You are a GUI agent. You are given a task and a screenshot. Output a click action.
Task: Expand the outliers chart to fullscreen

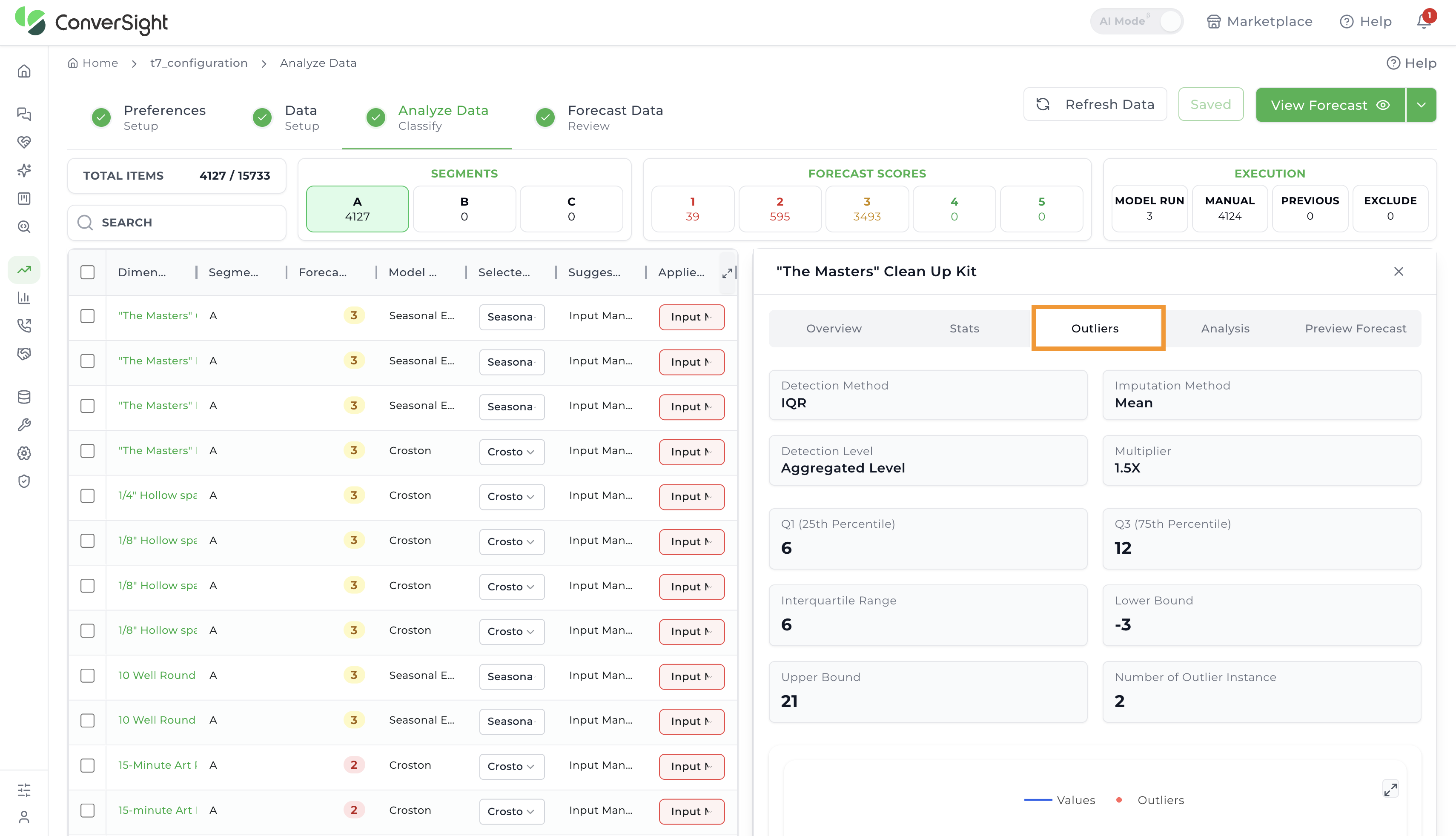1390,789
